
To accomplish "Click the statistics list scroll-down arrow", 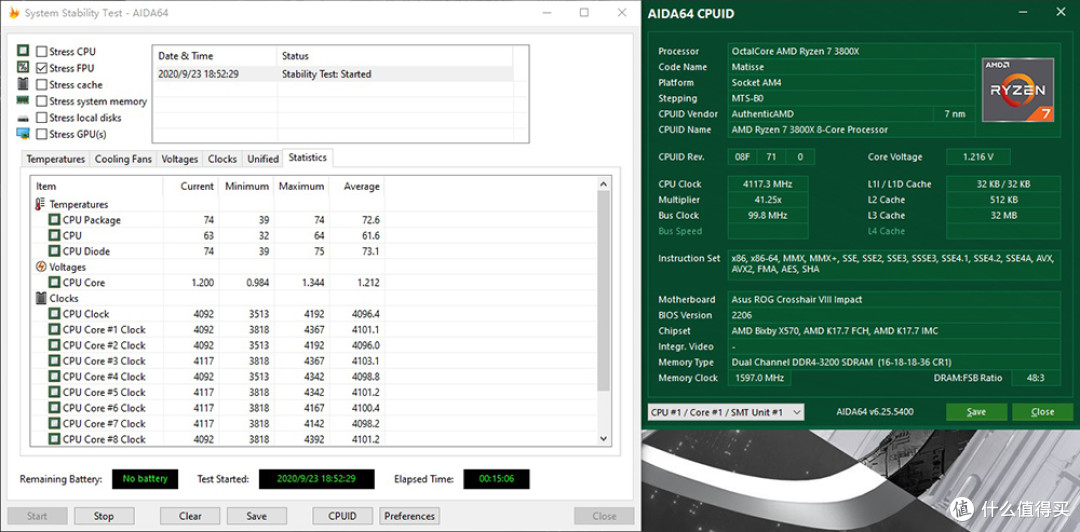I will pos(603,438).
